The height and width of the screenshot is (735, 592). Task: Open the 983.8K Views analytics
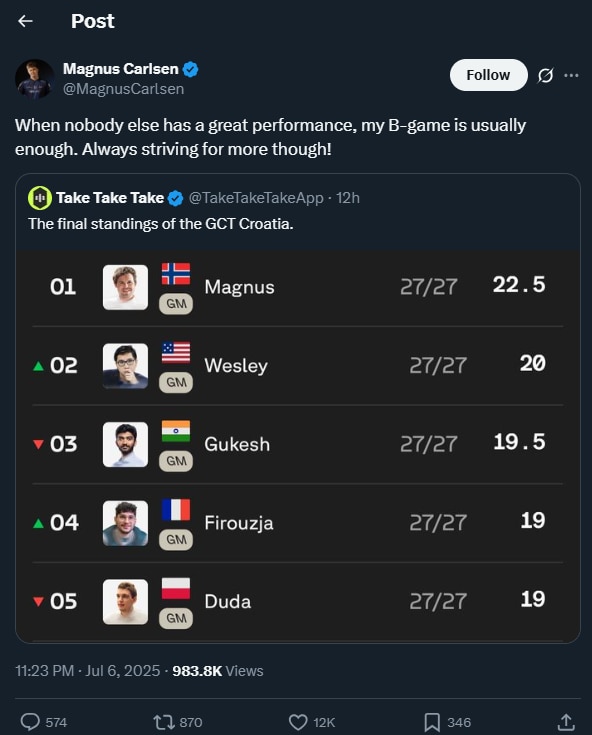click(217, 671)
